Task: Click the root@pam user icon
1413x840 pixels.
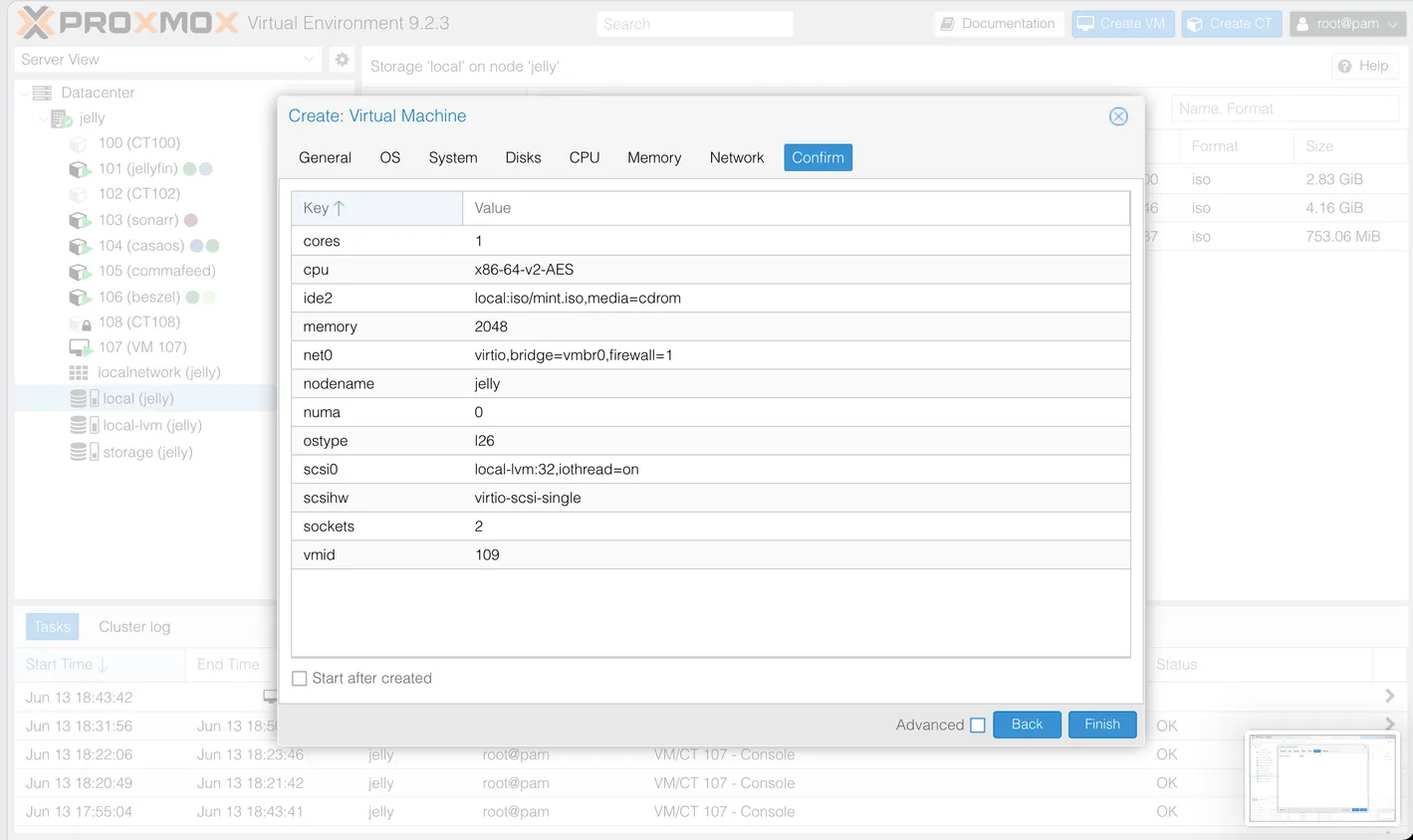Action: tap(1302, 24)
